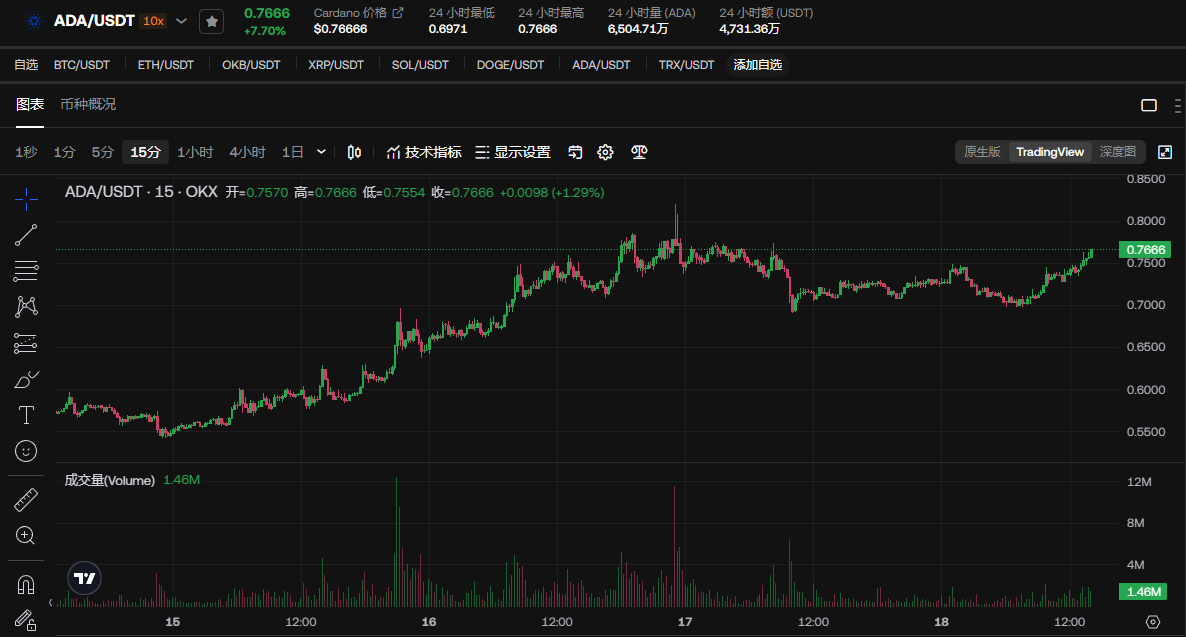Switch to the 深度图 depth chart view
This screenshot has height=637, width=1186.
click(1118, 152)
